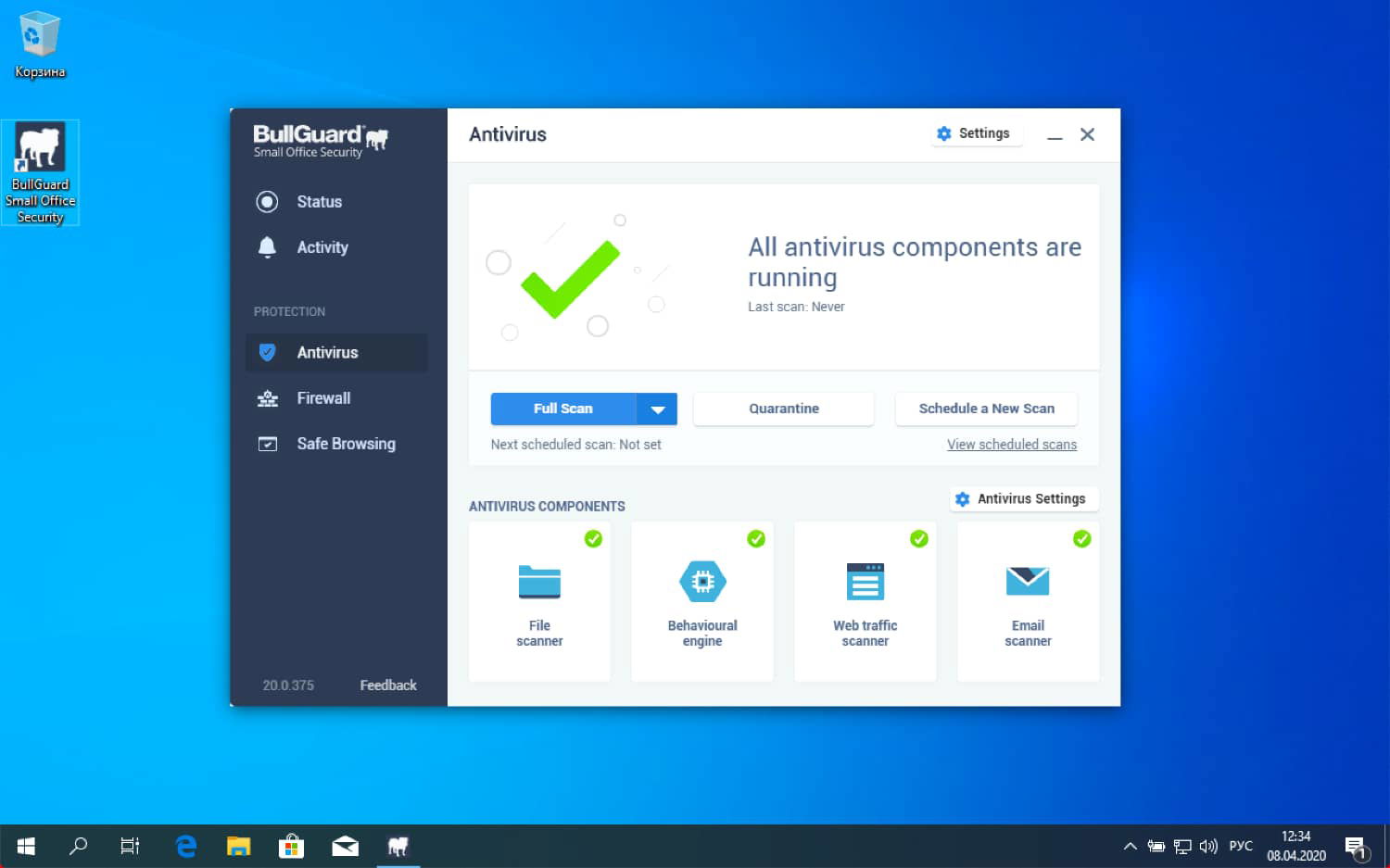Start a Full Scan
This screenshot has width=1390, height=868.
click(563, 409)
